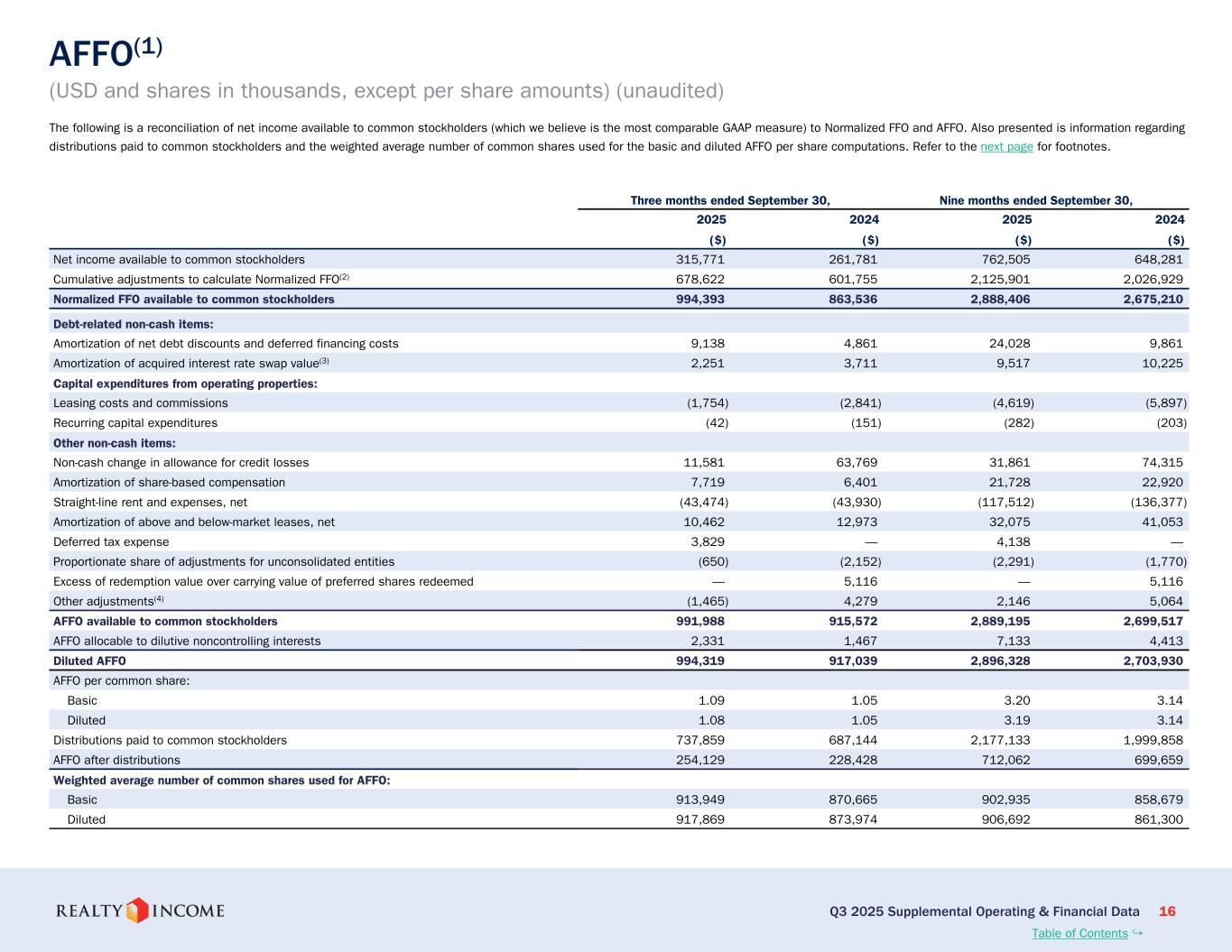The height and width of the screenshot is (952, 1232).
Task: Select the Straight-line rent and expenses label
Action: point(150,503)
